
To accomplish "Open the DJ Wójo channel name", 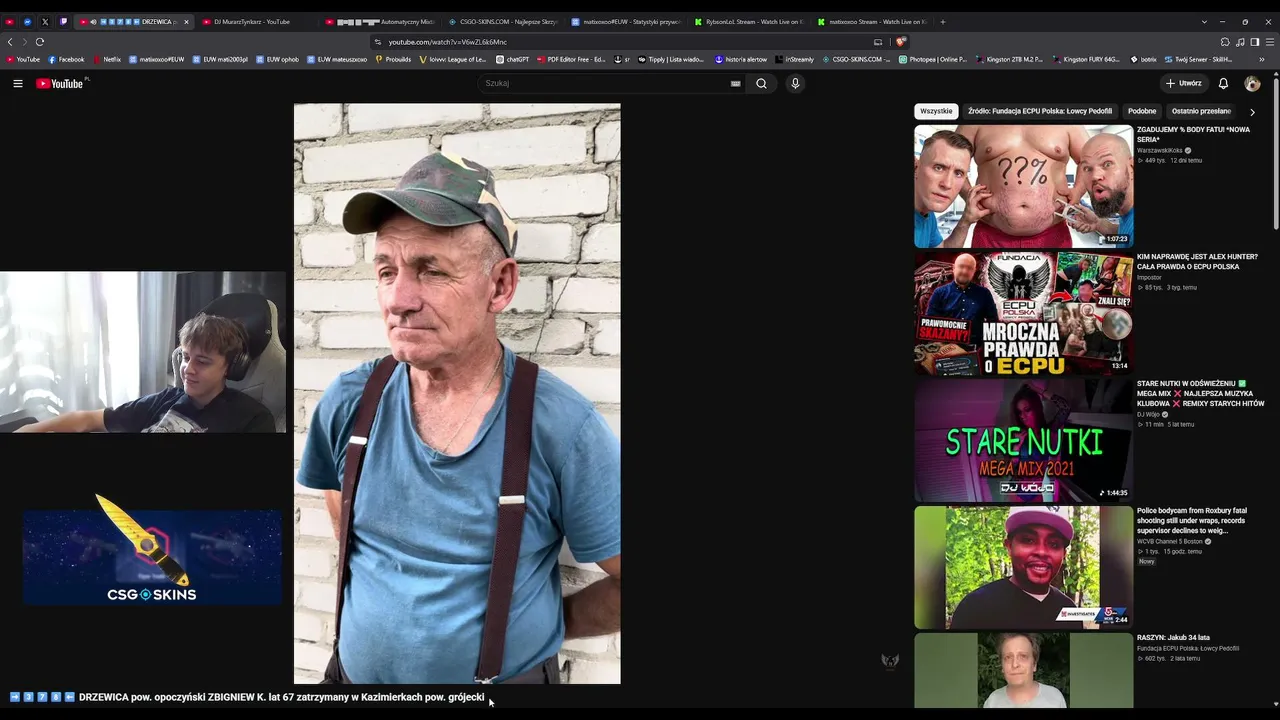I will coord(1148,414).
